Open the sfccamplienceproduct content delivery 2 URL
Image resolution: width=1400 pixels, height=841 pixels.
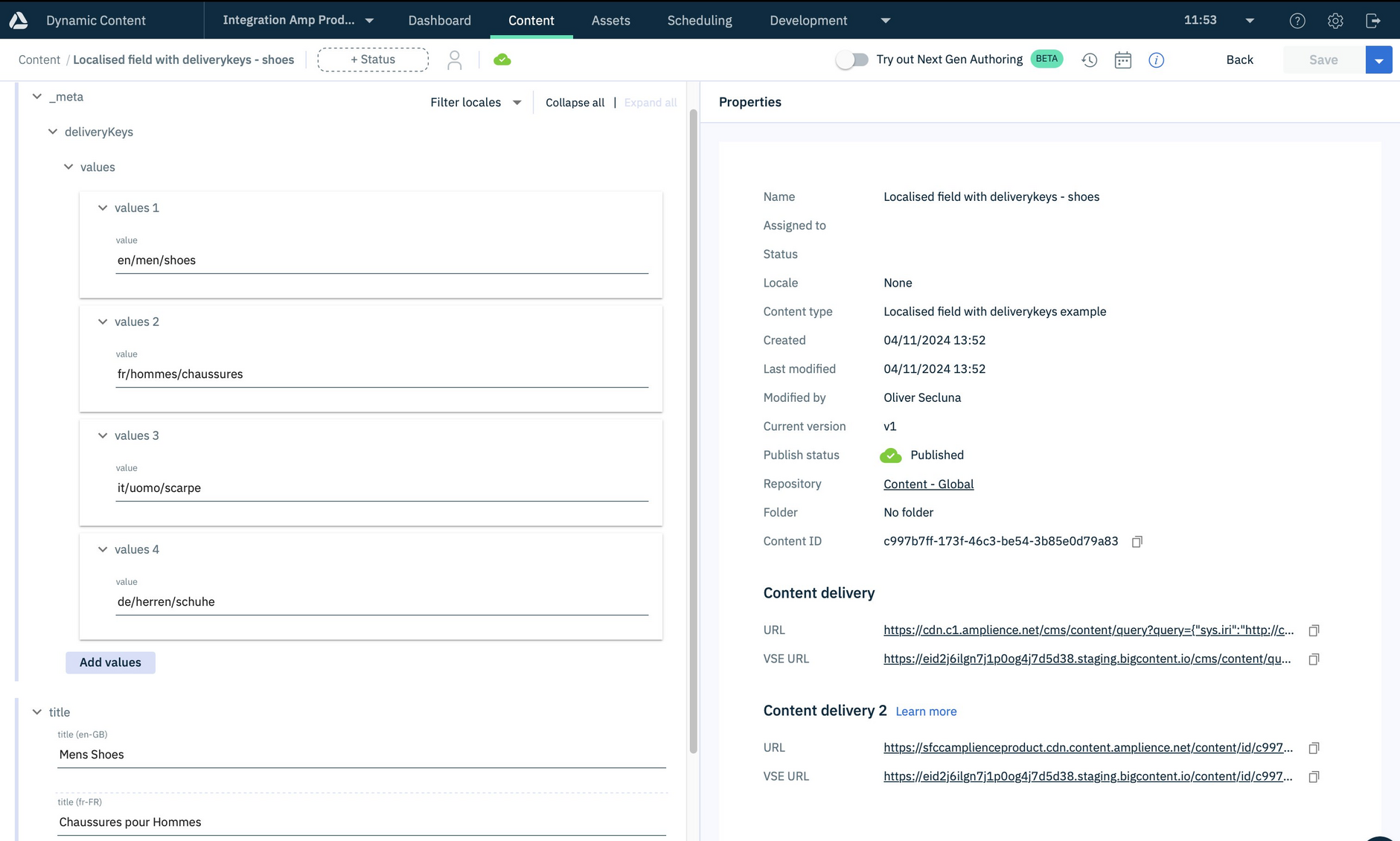[x=1088, y=747]
